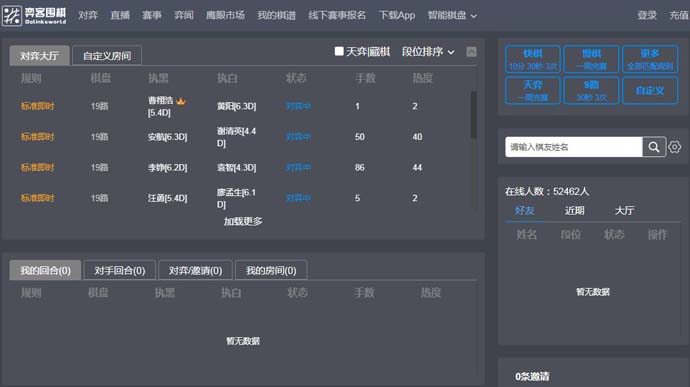
Task: Click the 充值 recharge link
Action: point(679,15)
